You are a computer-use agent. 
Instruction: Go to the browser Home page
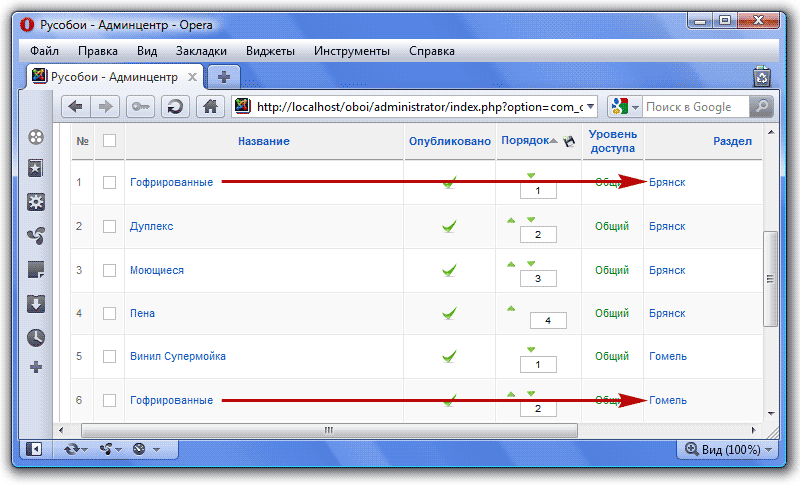coord(209,107)
